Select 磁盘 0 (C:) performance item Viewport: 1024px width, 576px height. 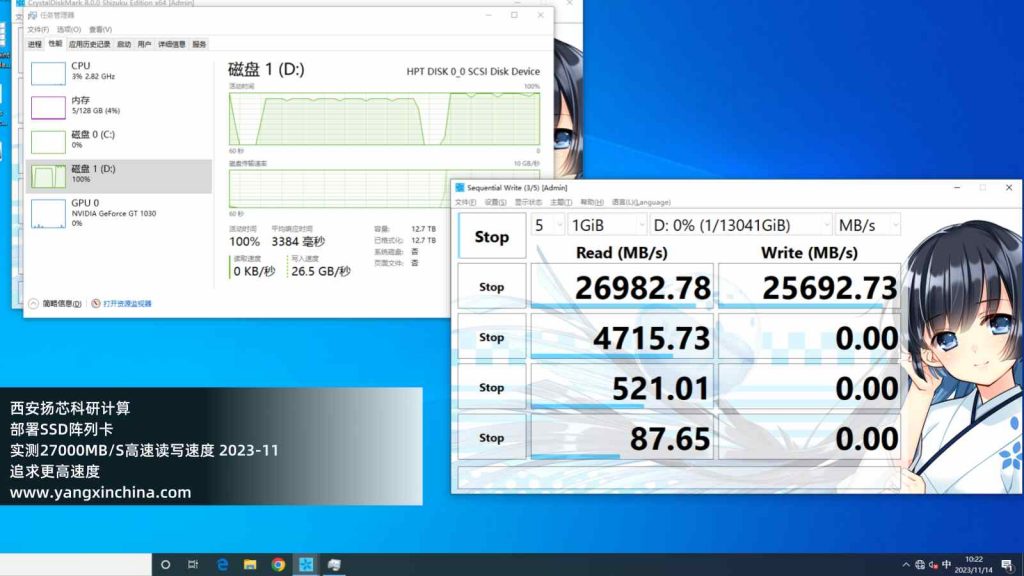(118, 140)
